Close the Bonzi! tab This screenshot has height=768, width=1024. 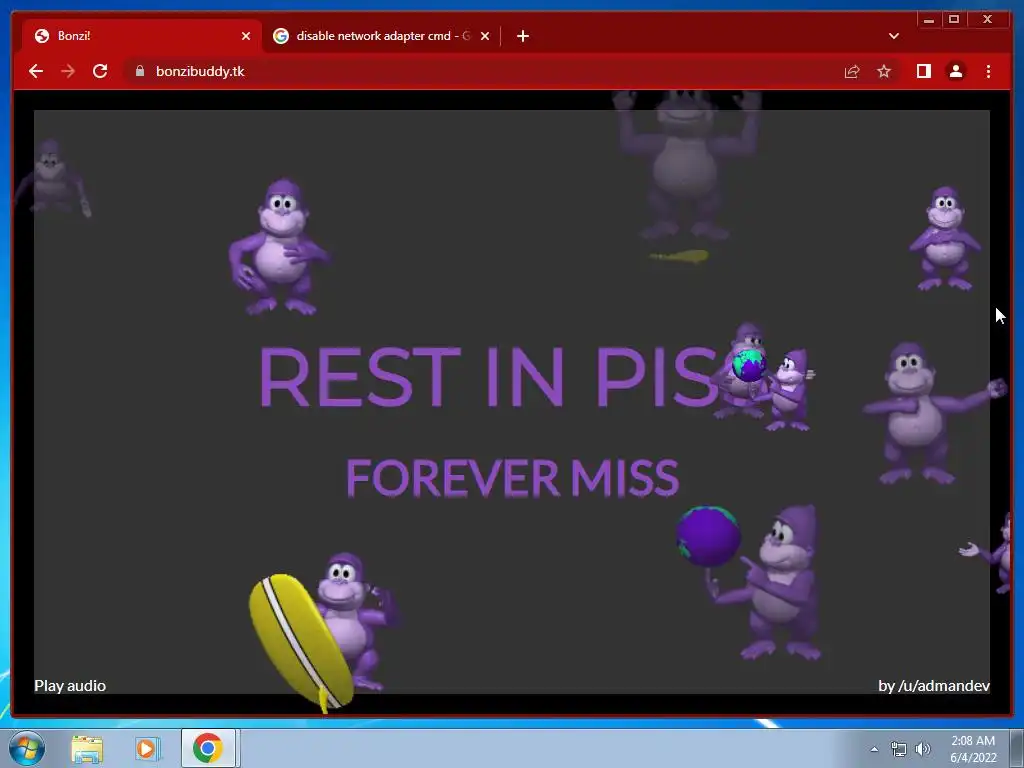coord(246,36)
